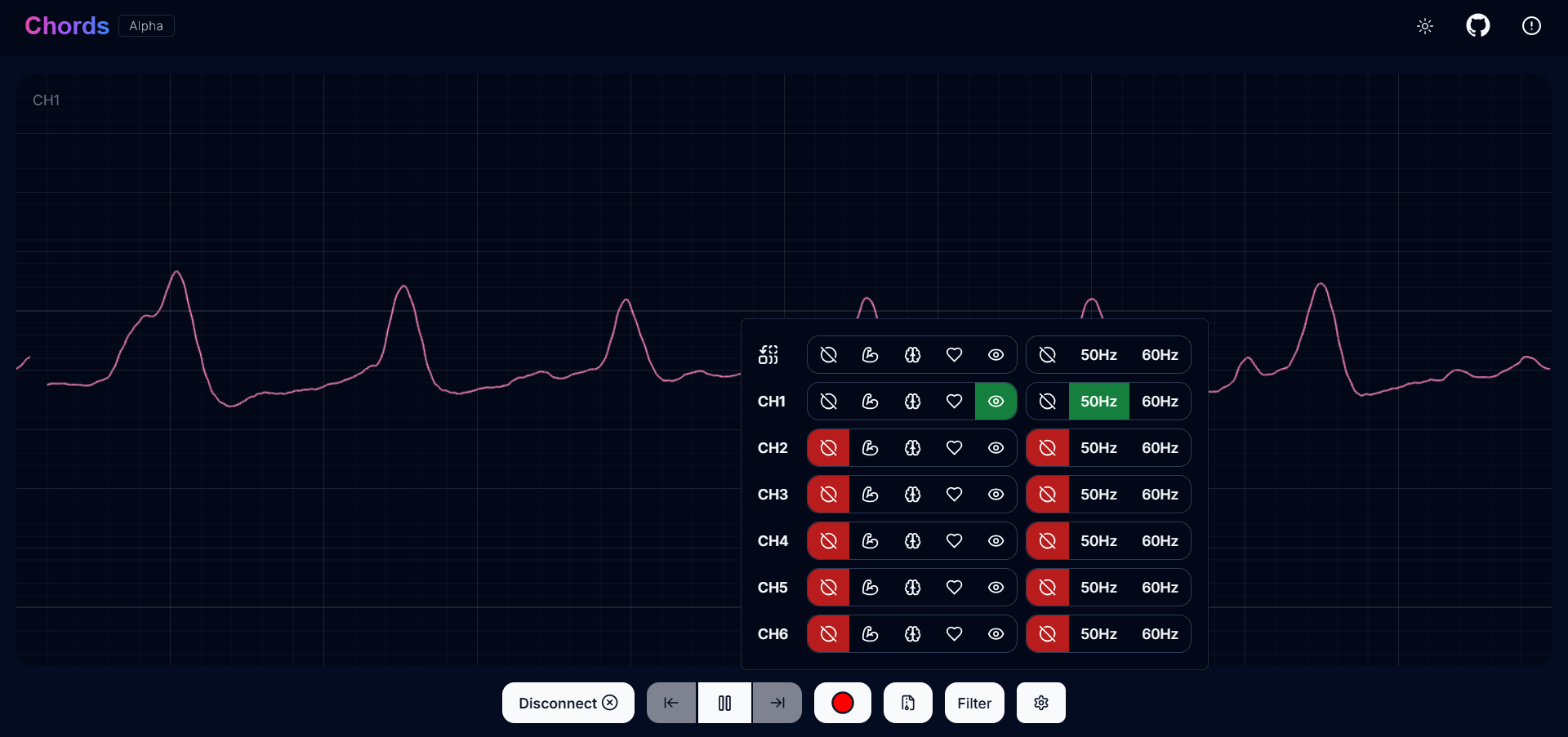1568x737 pixels.
Task: Apply the EMG muscle filter to CH1
Action: point(870,401)
